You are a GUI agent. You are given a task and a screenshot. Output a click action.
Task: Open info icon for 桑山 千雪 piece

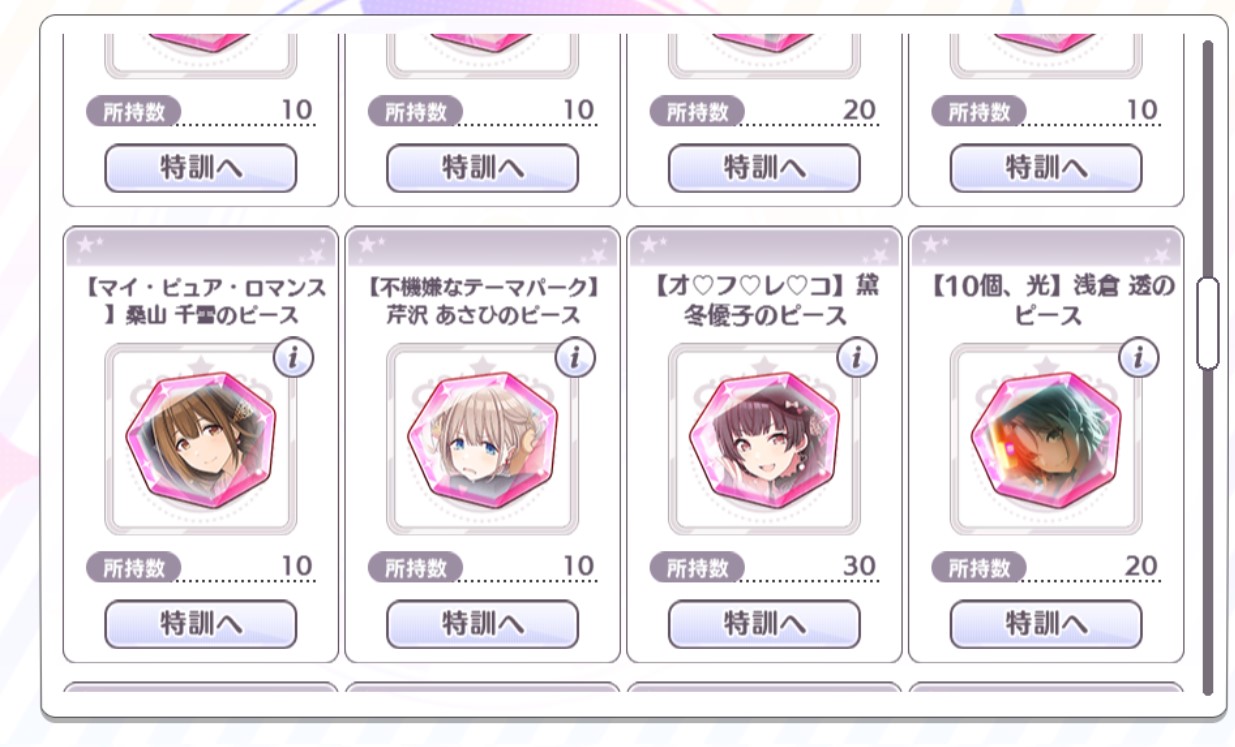pyautogui.click(x=293, y=358)
